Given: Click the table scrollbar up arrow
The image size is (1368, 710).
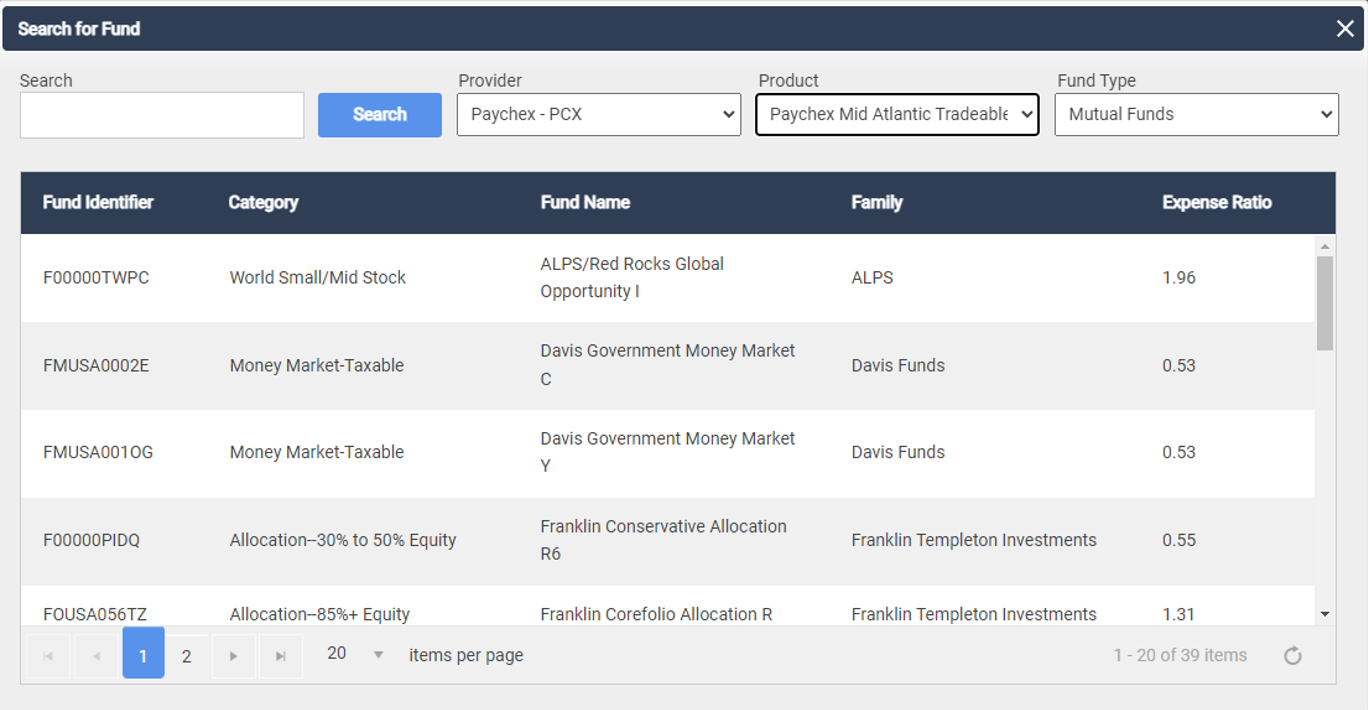Looking at the screenshot, I should (1325, 246).
